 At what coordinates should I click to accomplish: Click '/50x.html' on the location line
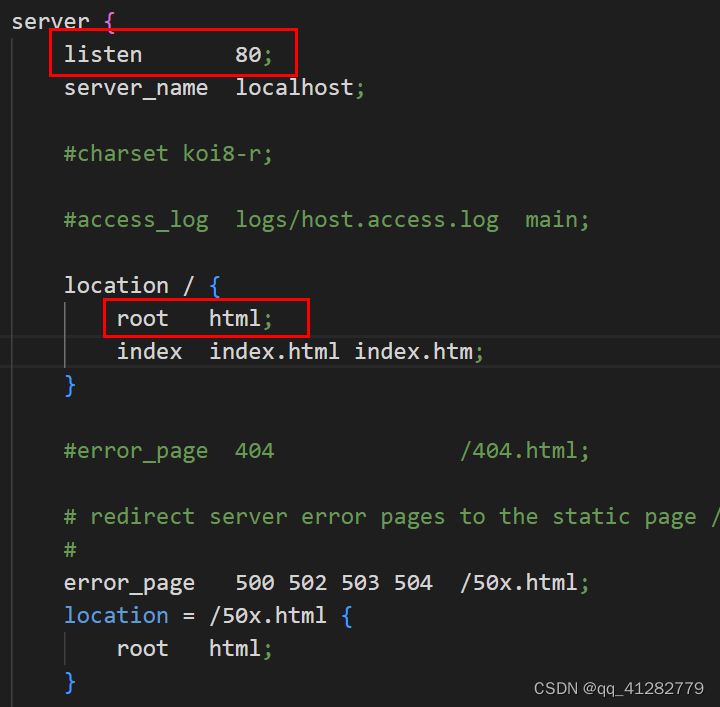[268, 615]
